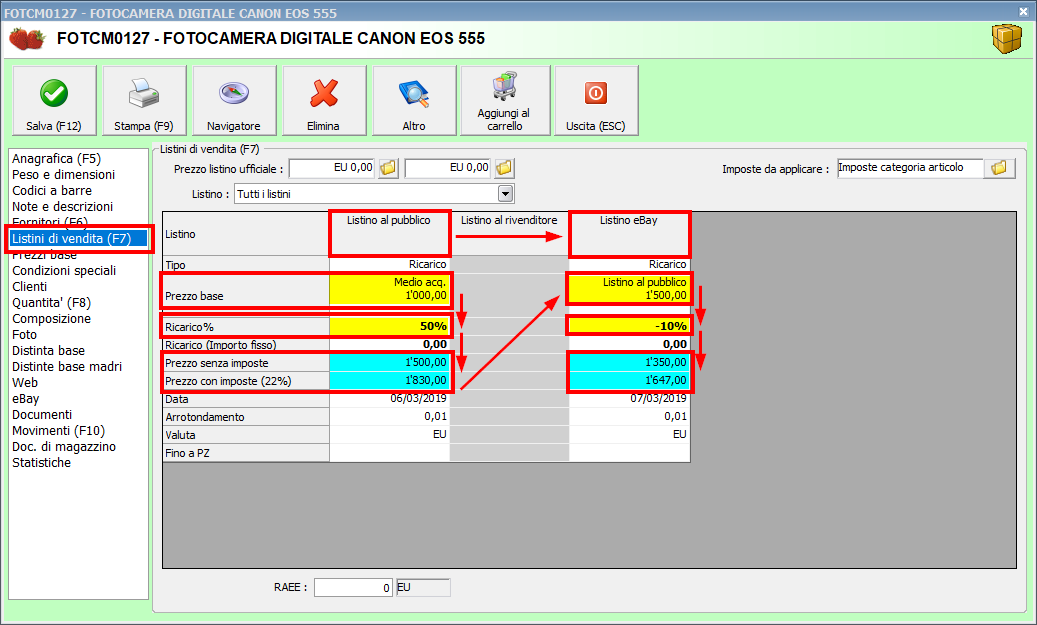Screen dimensions: 1037x625
Task: Click the 'Valuta' row label
Action: point(246,435)
